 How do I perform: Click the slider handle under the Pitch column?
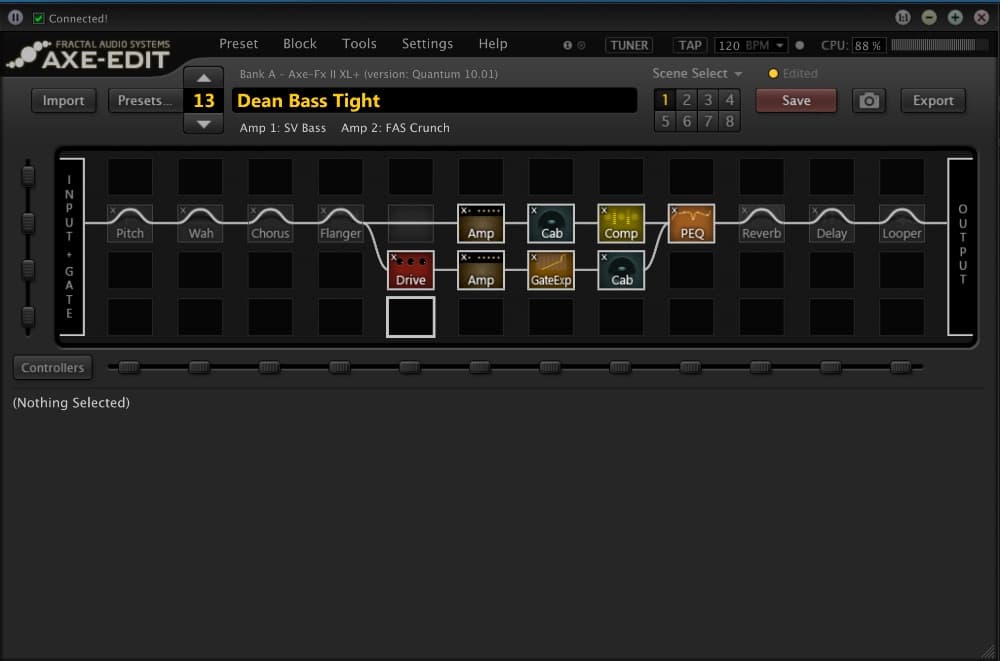pos(129,368)
